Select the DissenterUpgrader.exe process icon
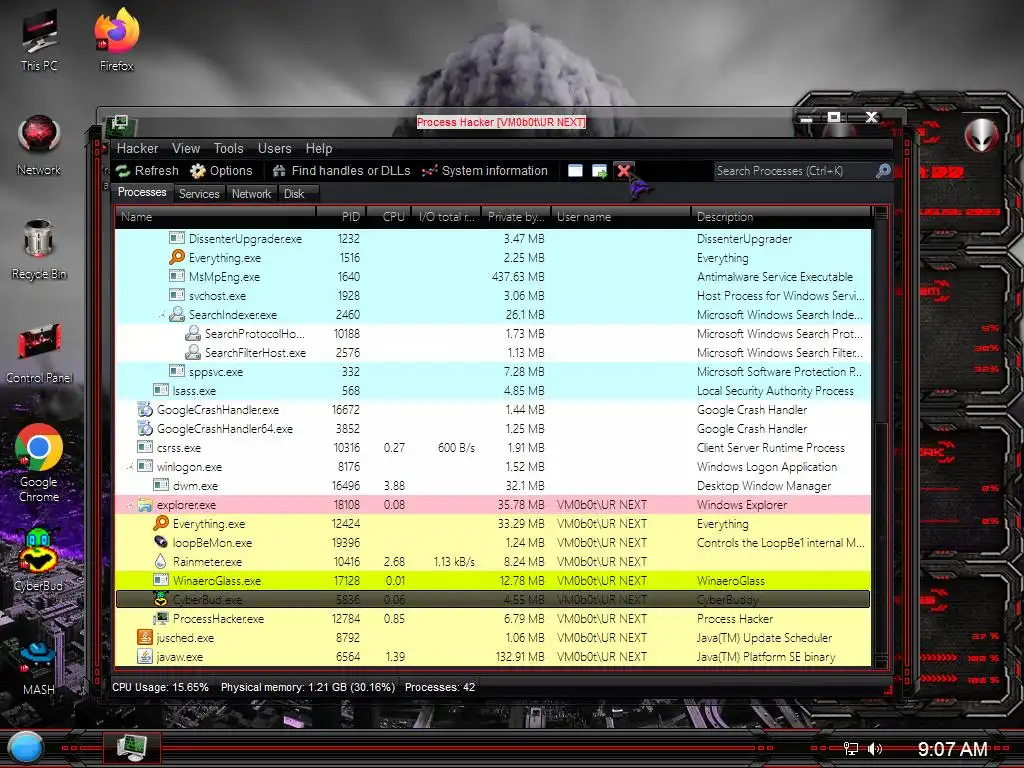 coord(177,239)
